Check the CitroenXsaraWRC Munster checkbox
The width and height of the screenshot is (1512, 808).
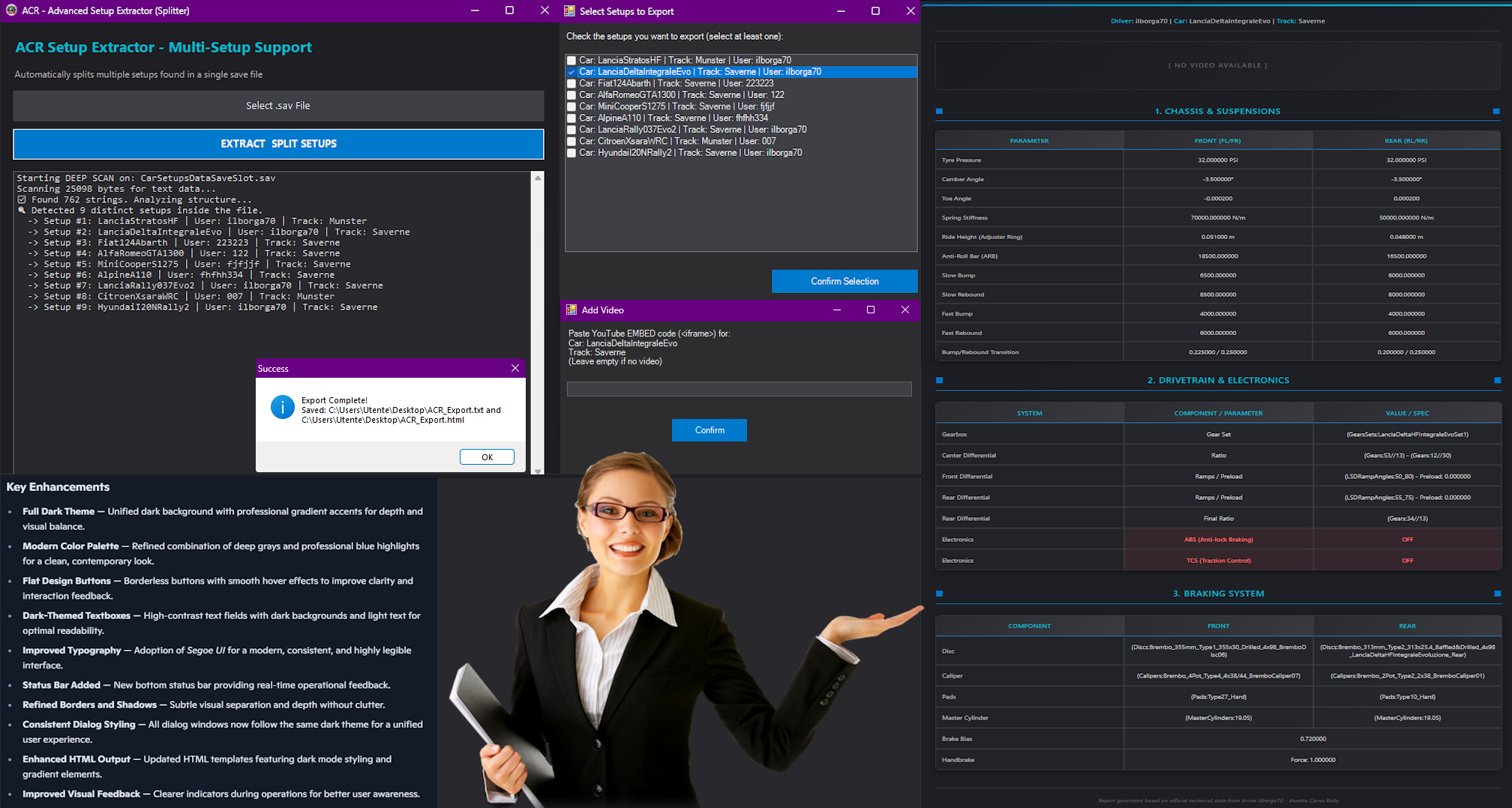tap(571, 141)
